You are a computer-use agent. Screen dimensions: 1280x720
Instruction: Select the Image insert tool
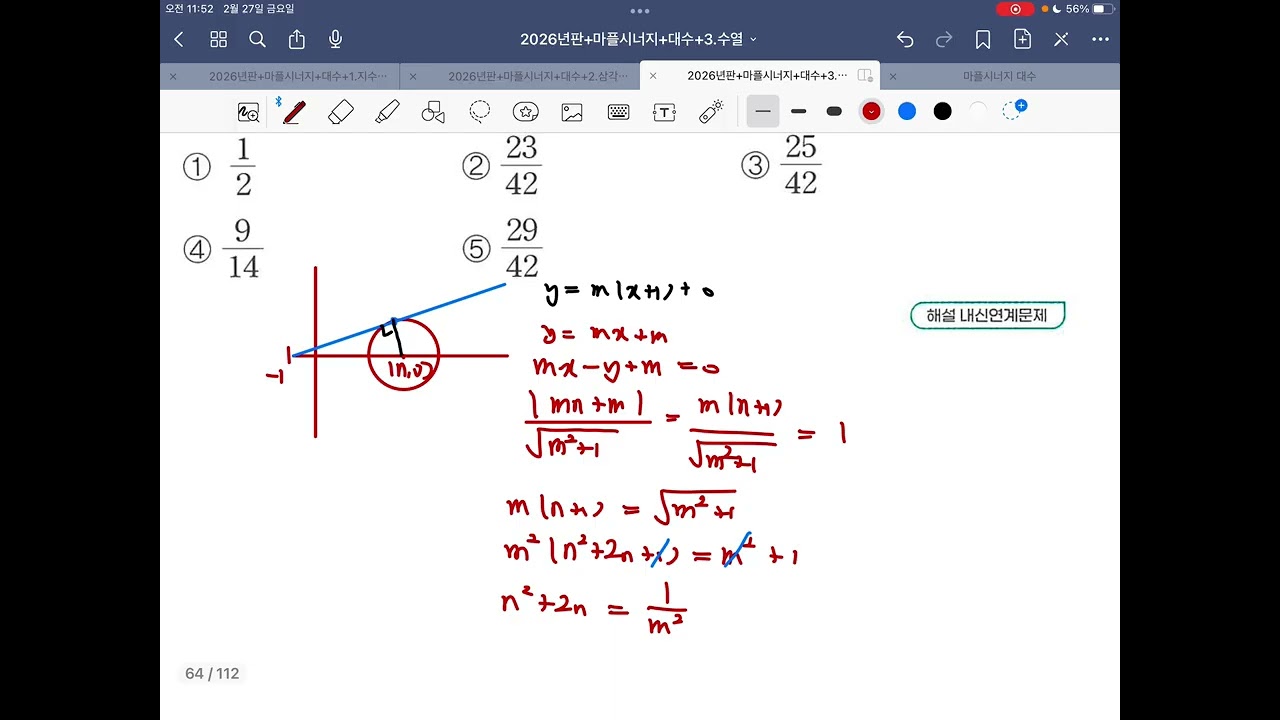pos(572,112)
